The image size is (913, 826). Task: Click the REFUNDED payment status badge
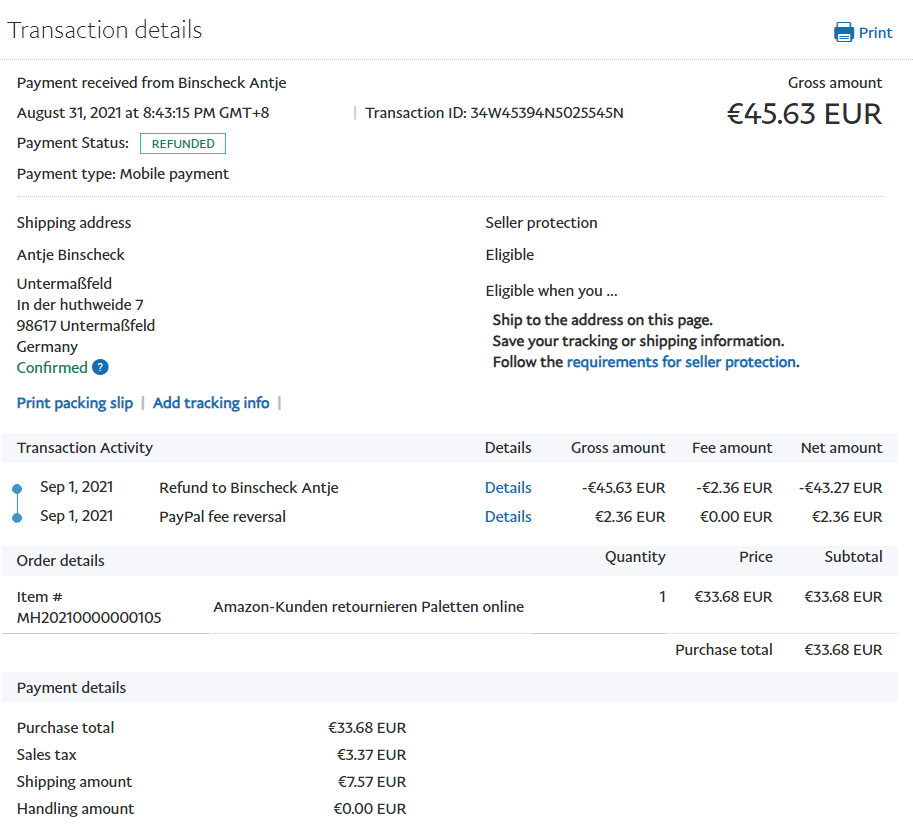pyautogui.click(x=183, y=143)
